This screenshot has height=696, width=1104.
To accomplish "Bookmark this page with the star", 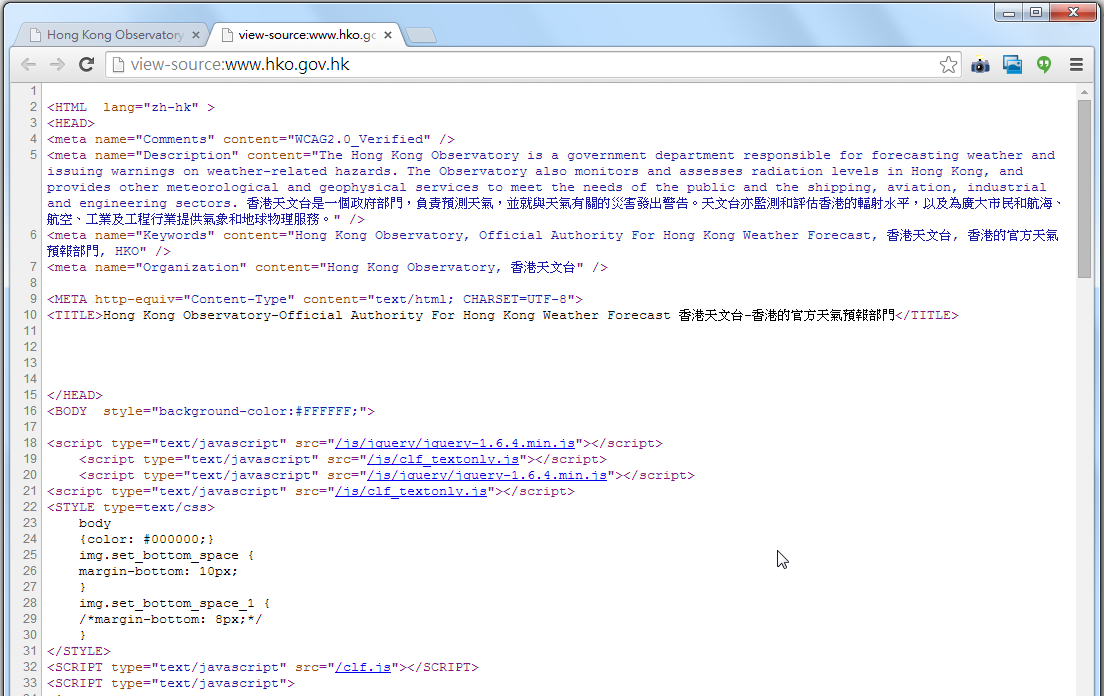I will tap(948, 65).
